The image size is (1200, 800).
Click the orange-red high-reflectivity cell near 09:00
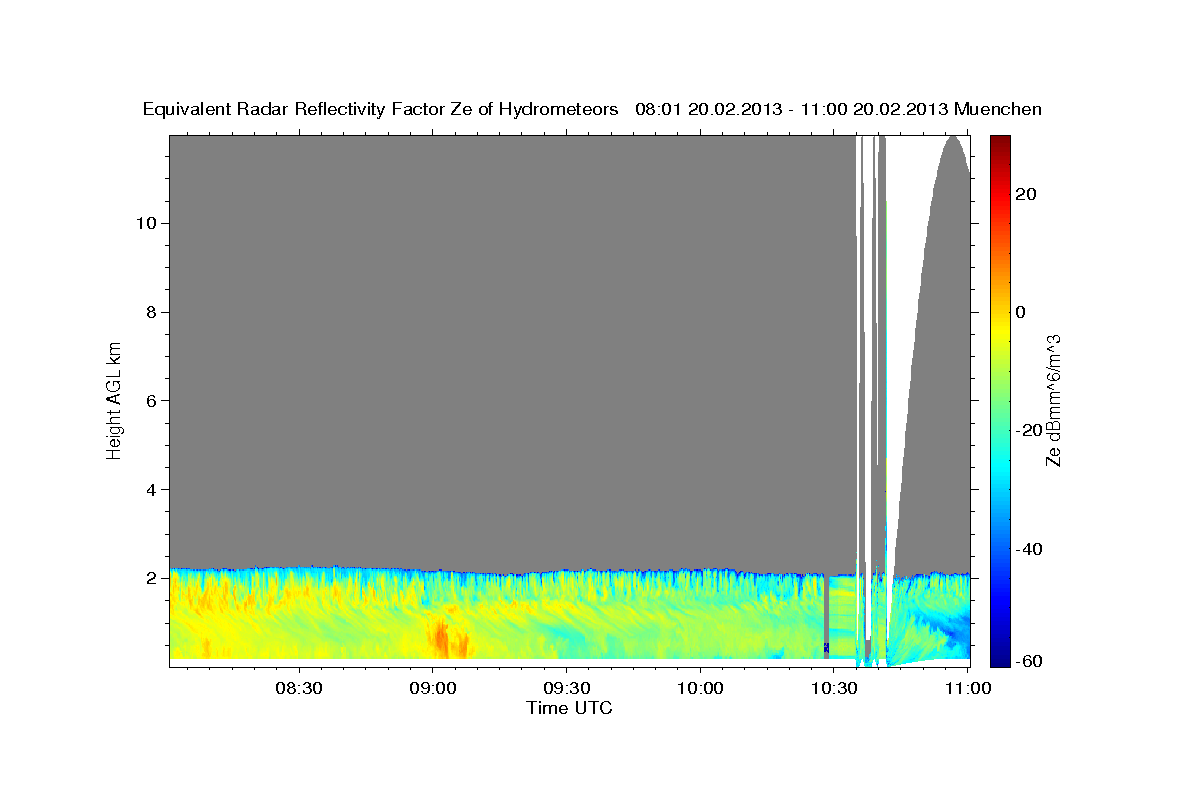click(x=440, y=636)
